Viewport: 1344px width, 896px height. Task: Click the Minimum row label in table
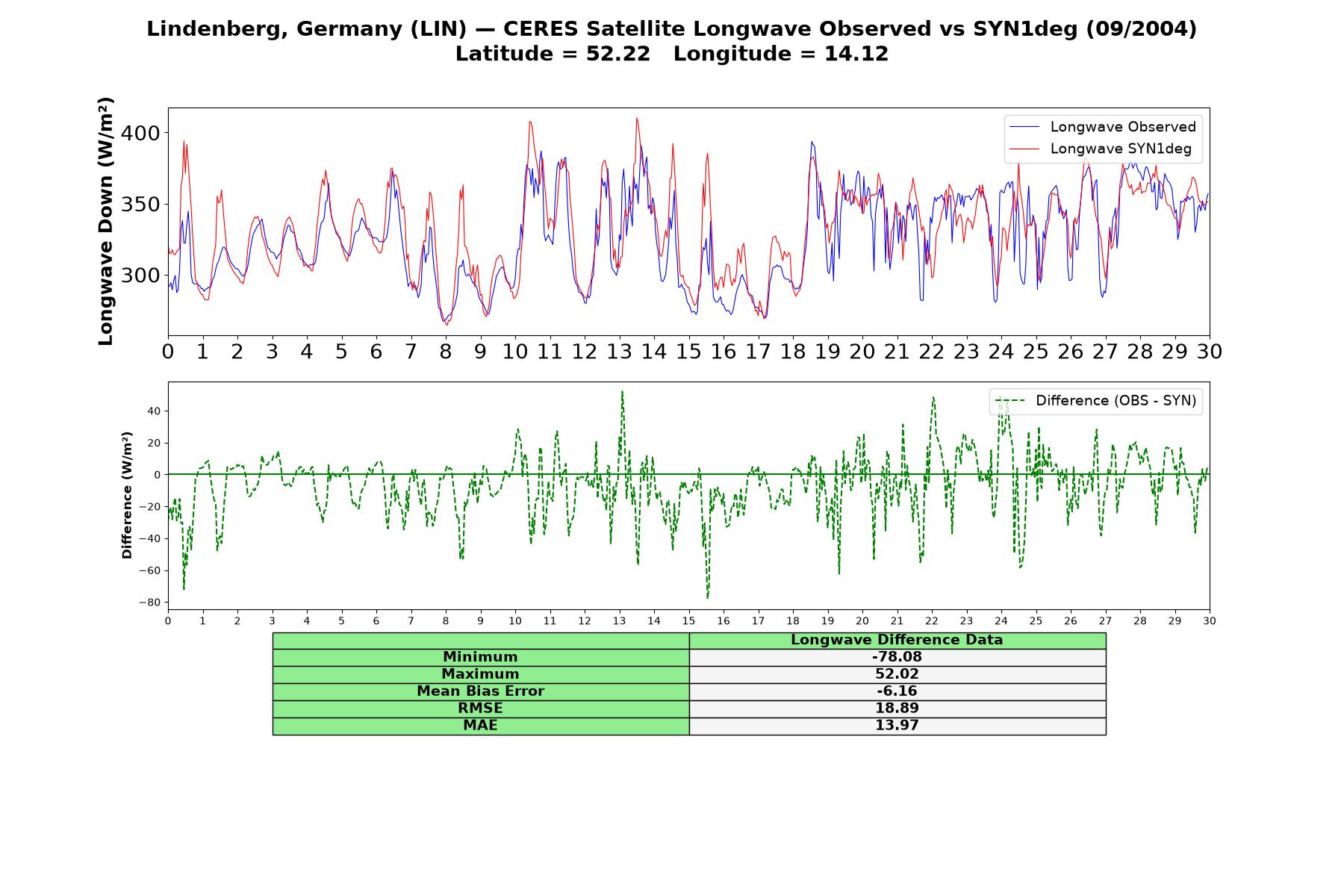481,657
